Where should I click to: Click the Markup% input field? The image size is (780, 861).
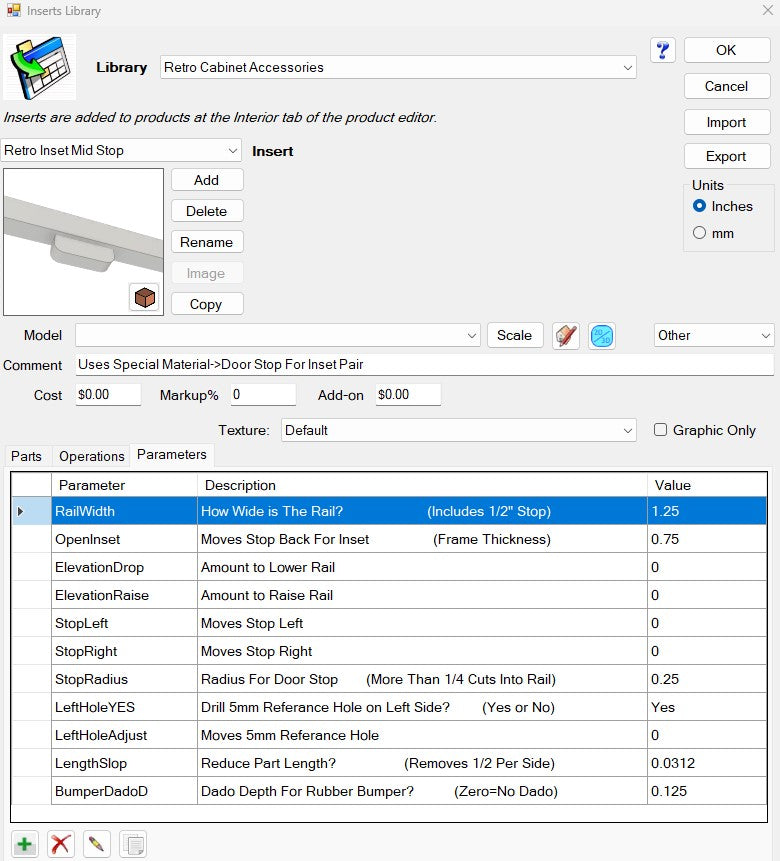[269, 395]
